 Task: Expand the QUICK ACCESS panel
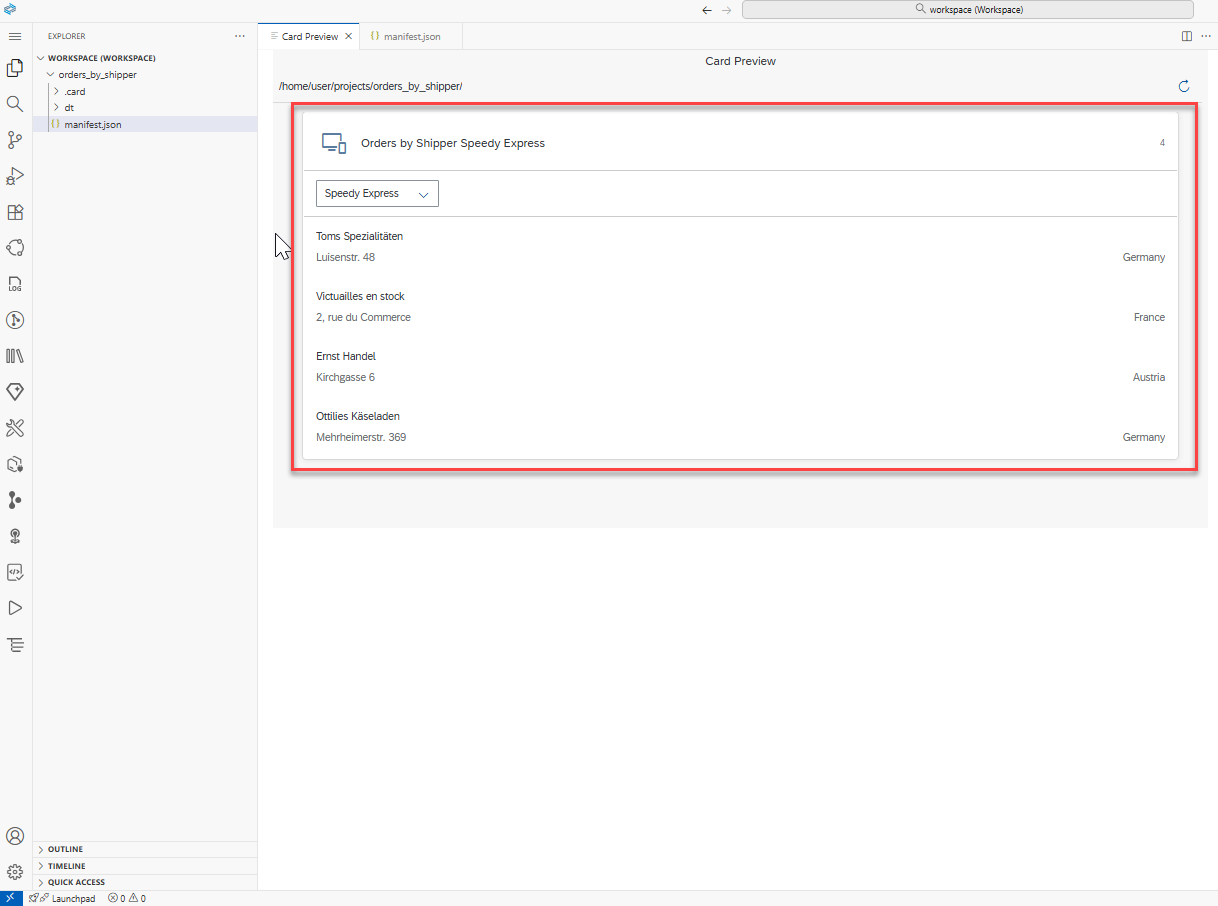pos(145,882)
